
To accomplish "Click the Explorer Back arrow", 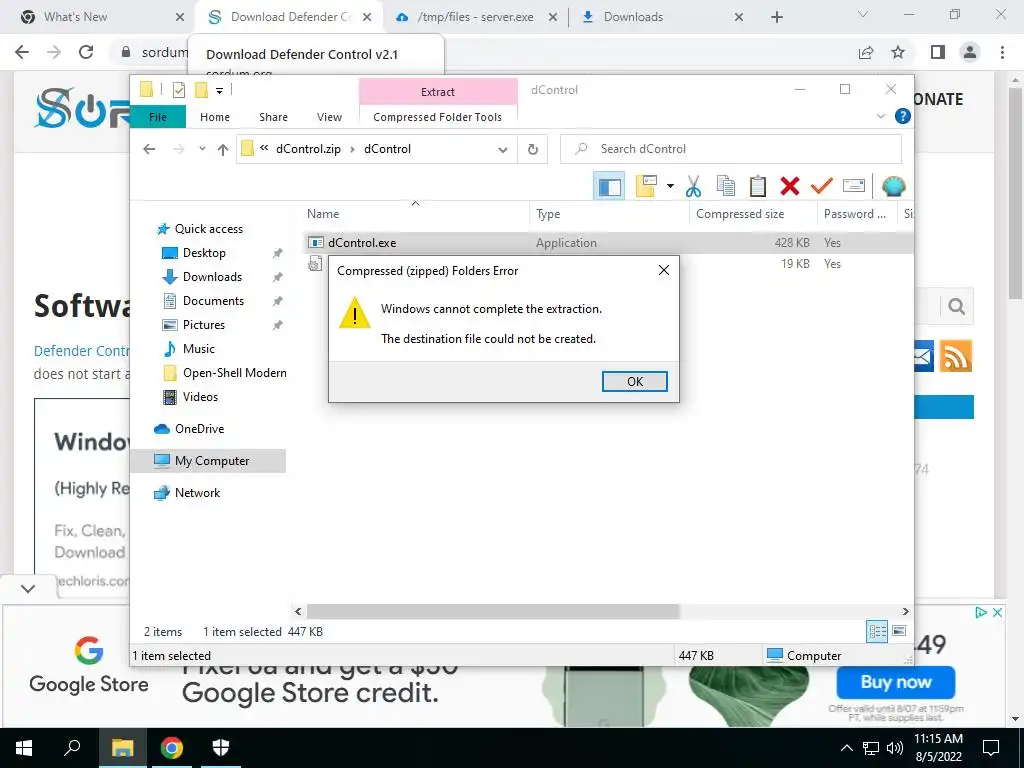I will click(x=149, y=150).
